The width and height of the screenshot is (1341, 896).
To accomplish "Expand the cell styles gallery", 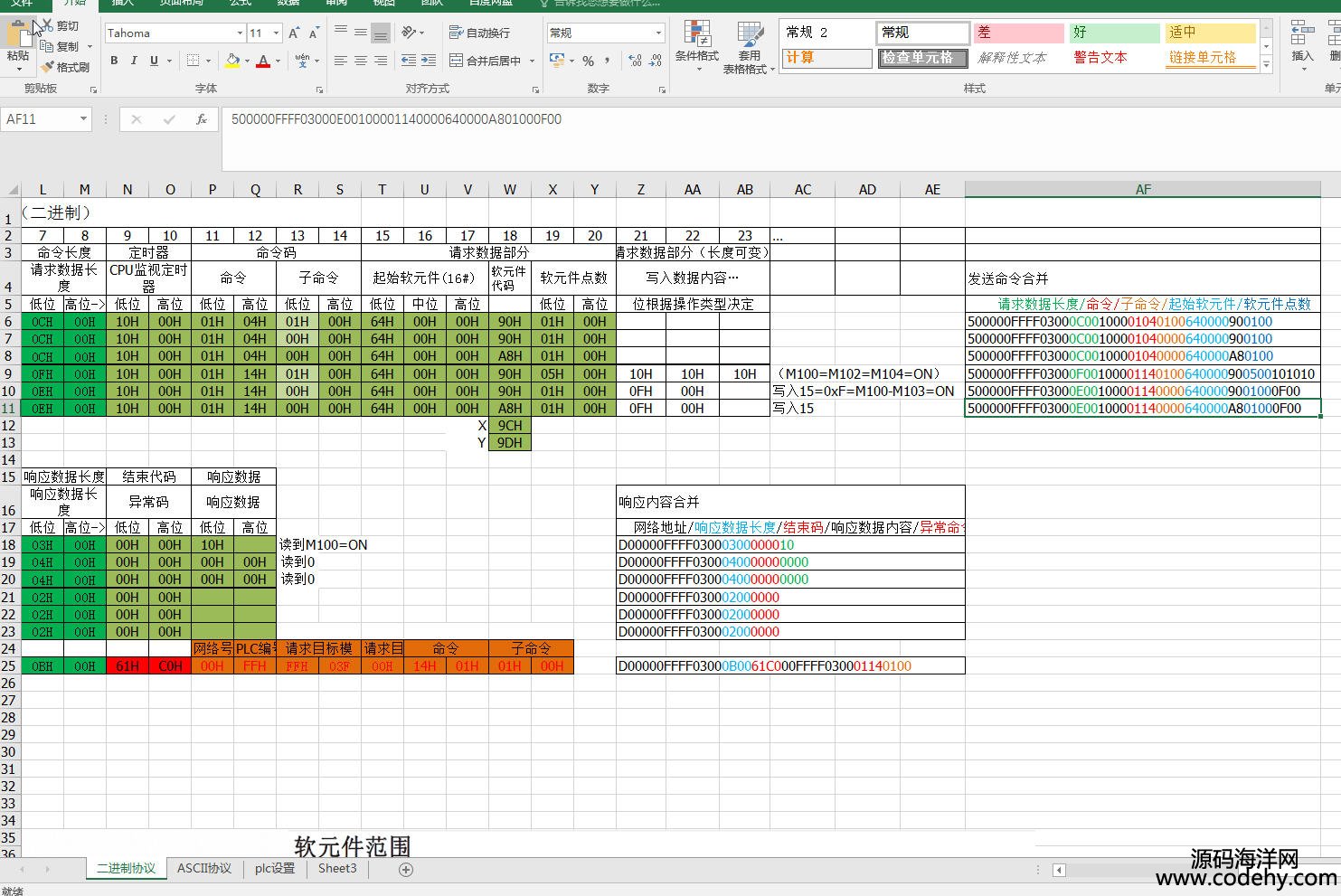I will click(x=1266, y=65).
